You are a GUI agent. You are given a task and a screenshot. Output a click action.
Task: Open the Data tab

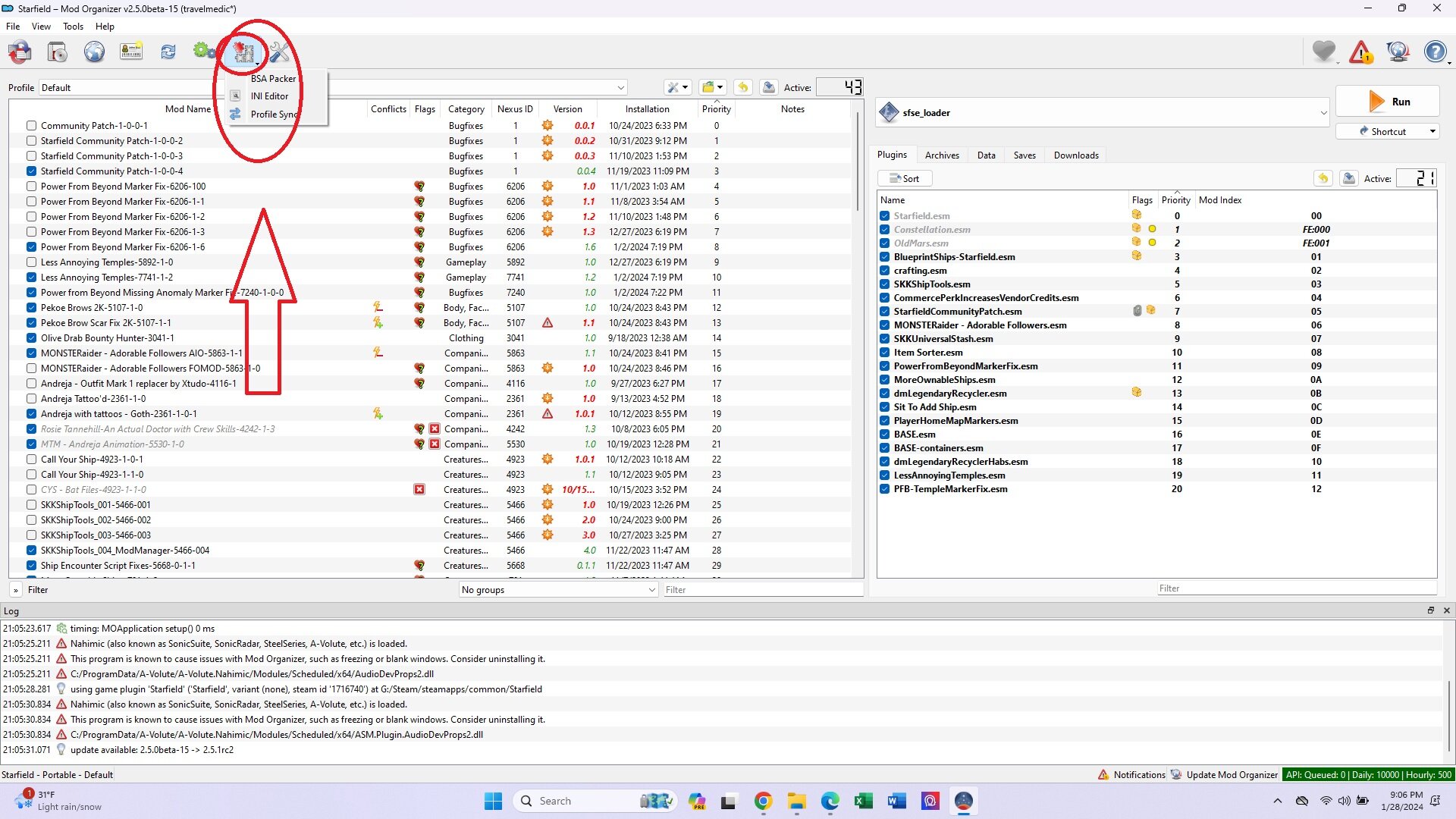[987, 155]
